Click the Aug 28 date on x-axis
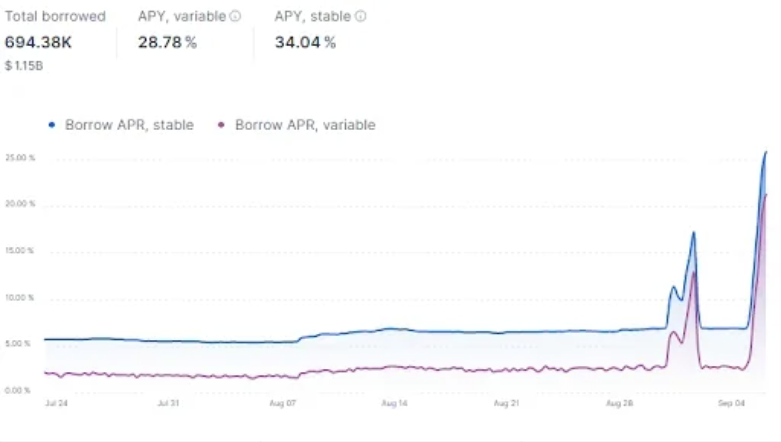781x442 pixels. [619, 403]
